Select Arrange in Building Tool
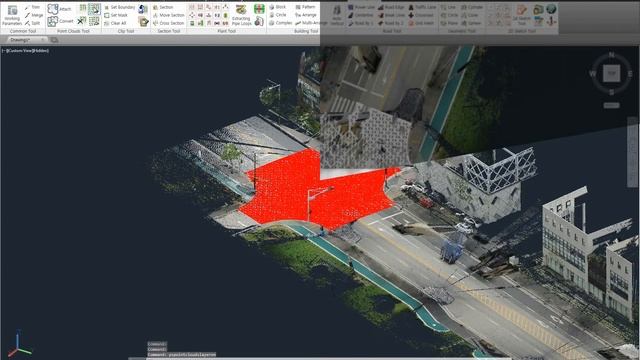Viewport: 640px width, 360px height. point(306,15)
